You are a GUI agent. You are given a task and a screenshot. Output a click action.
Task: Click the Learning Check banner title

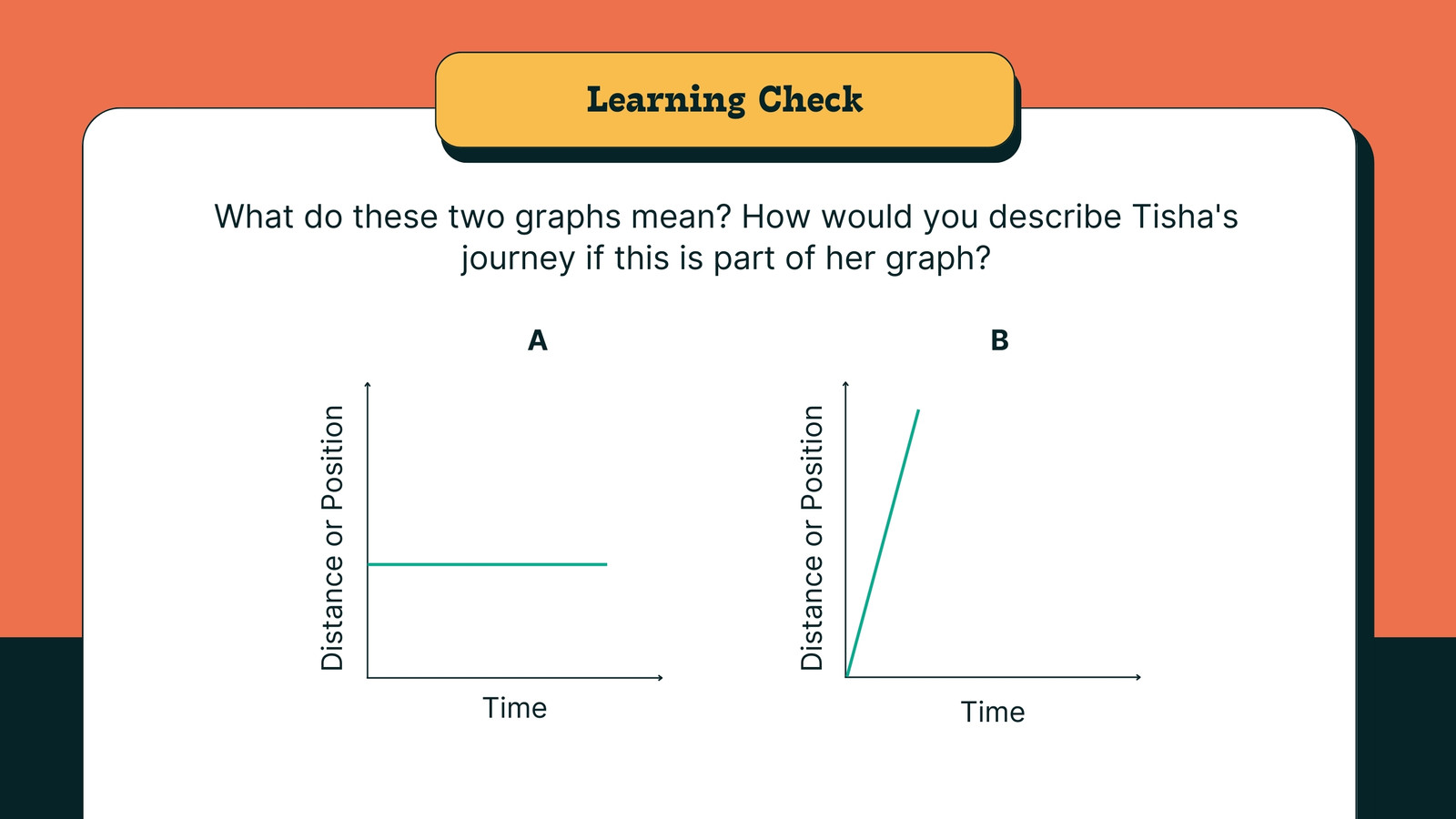click(724, 99)
